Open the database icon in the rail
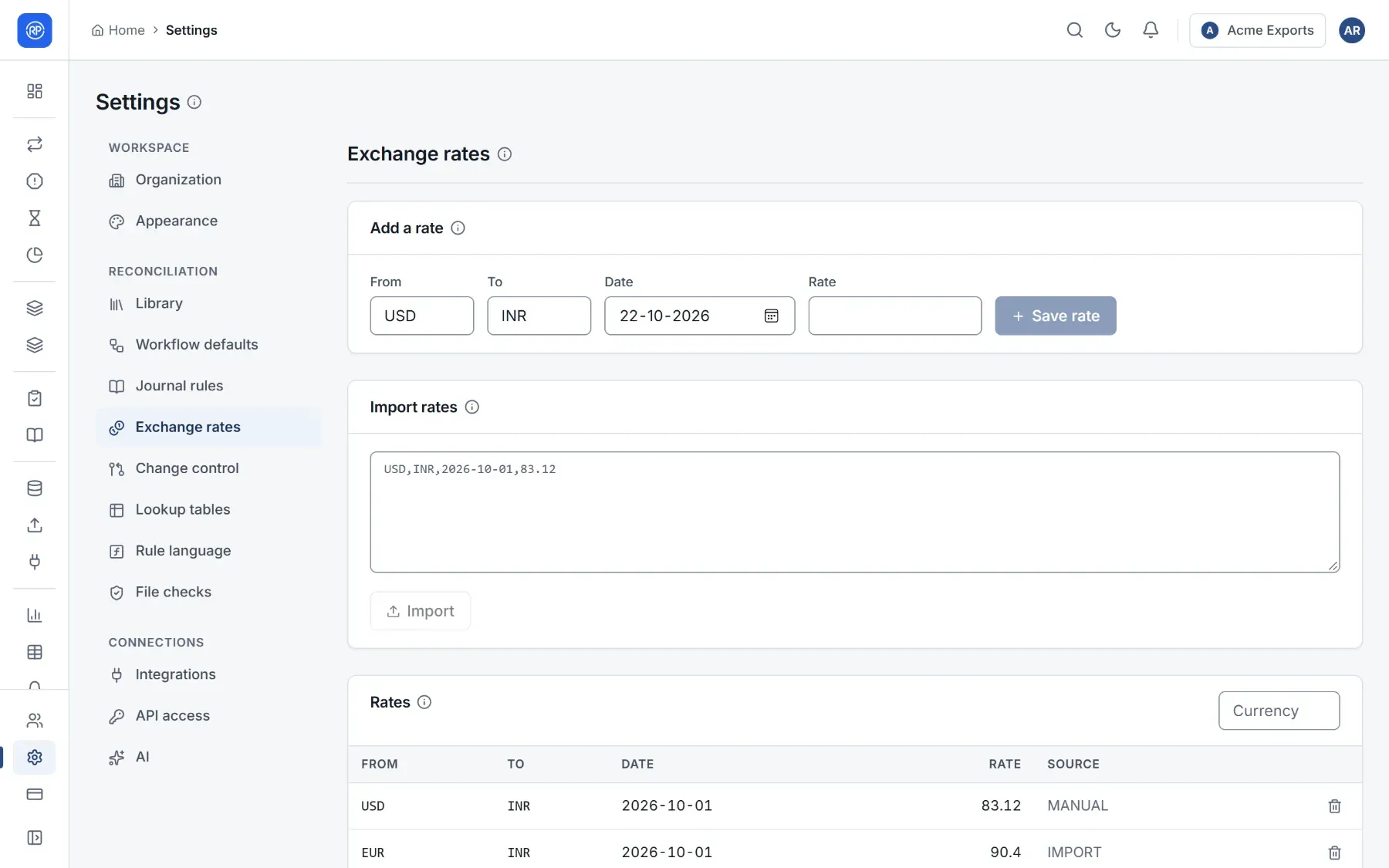 pos(35,488)
